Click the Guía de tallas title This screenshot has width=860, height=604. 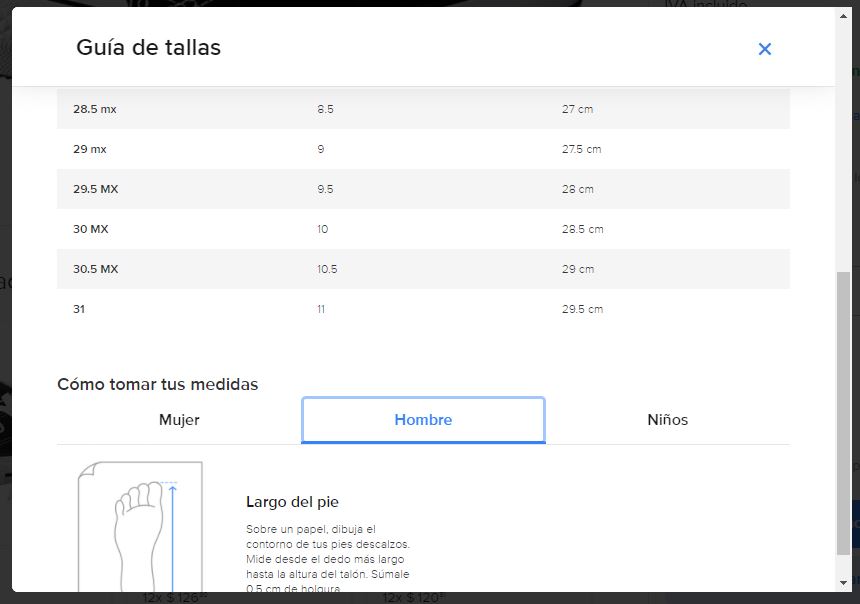pyautogui.click(x=148, y=47)
